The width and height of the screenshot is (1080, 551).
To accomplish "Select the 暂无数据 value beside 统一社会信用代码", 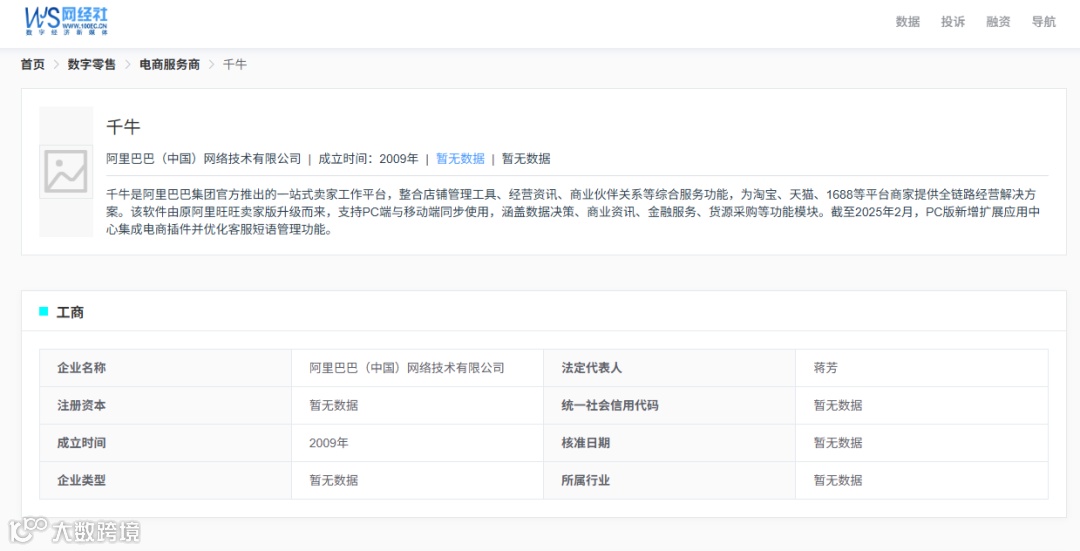I will coord(838,405).
